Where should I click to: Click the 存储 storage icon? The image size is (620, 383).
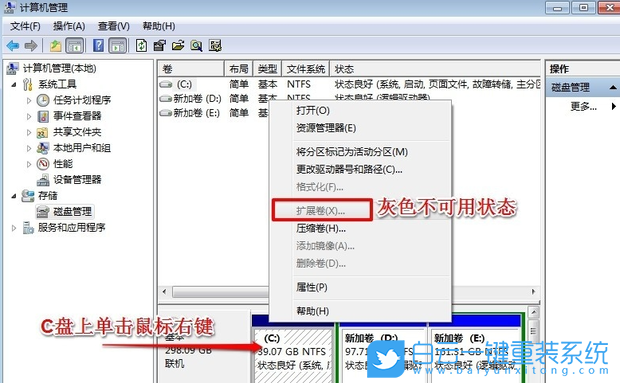coord(28,196)
